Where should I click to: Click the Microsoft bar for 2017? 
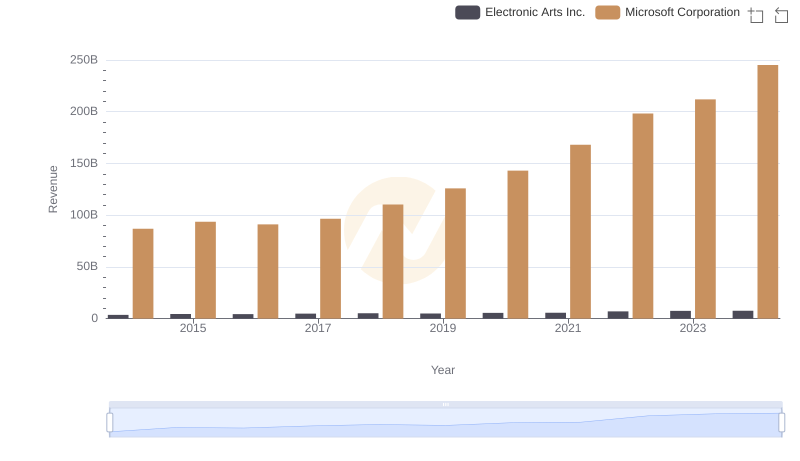(330, 268)
